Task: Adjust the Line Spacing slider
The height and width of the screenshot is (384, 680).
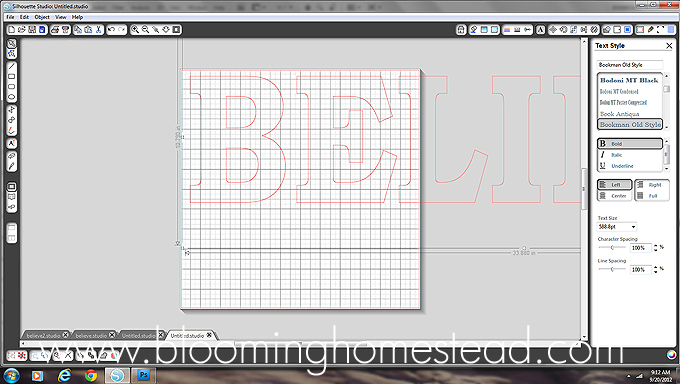Action: (x=612, y=269)
